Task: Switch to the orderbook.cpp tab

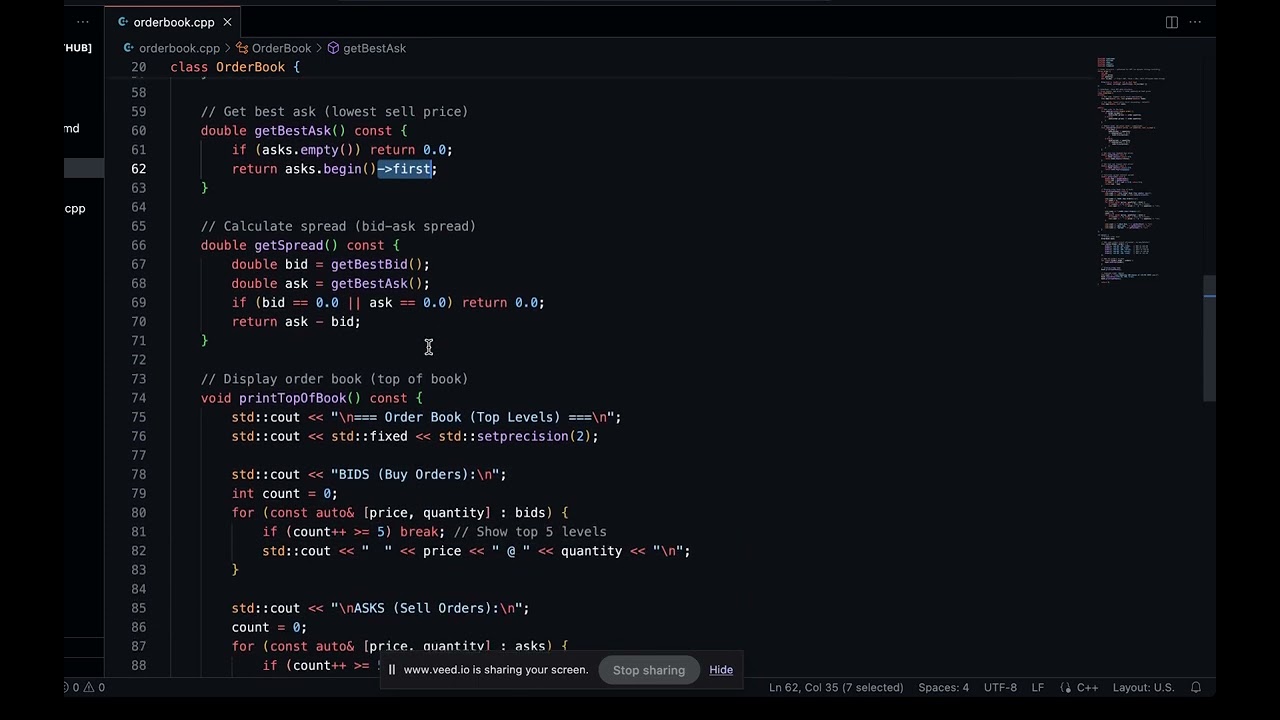Action: click(173, 22)
